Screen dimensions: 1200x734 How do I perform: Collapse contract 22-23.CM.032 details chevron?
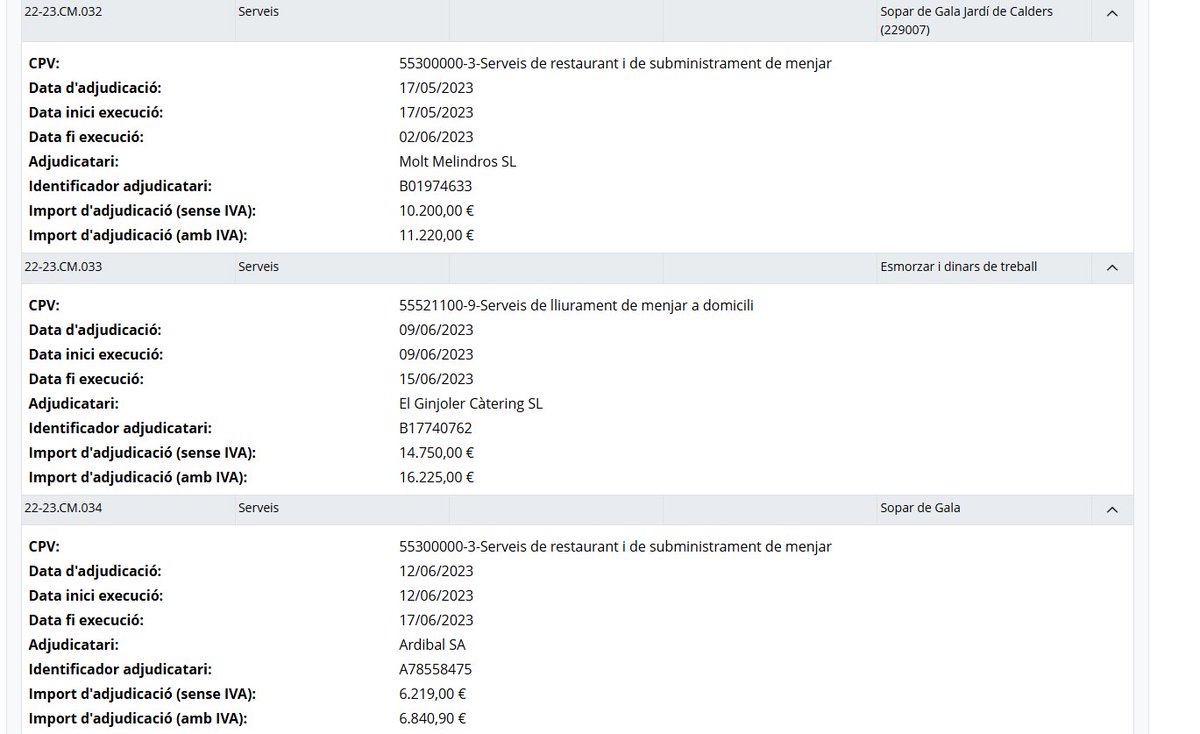tap(1112, 13)
